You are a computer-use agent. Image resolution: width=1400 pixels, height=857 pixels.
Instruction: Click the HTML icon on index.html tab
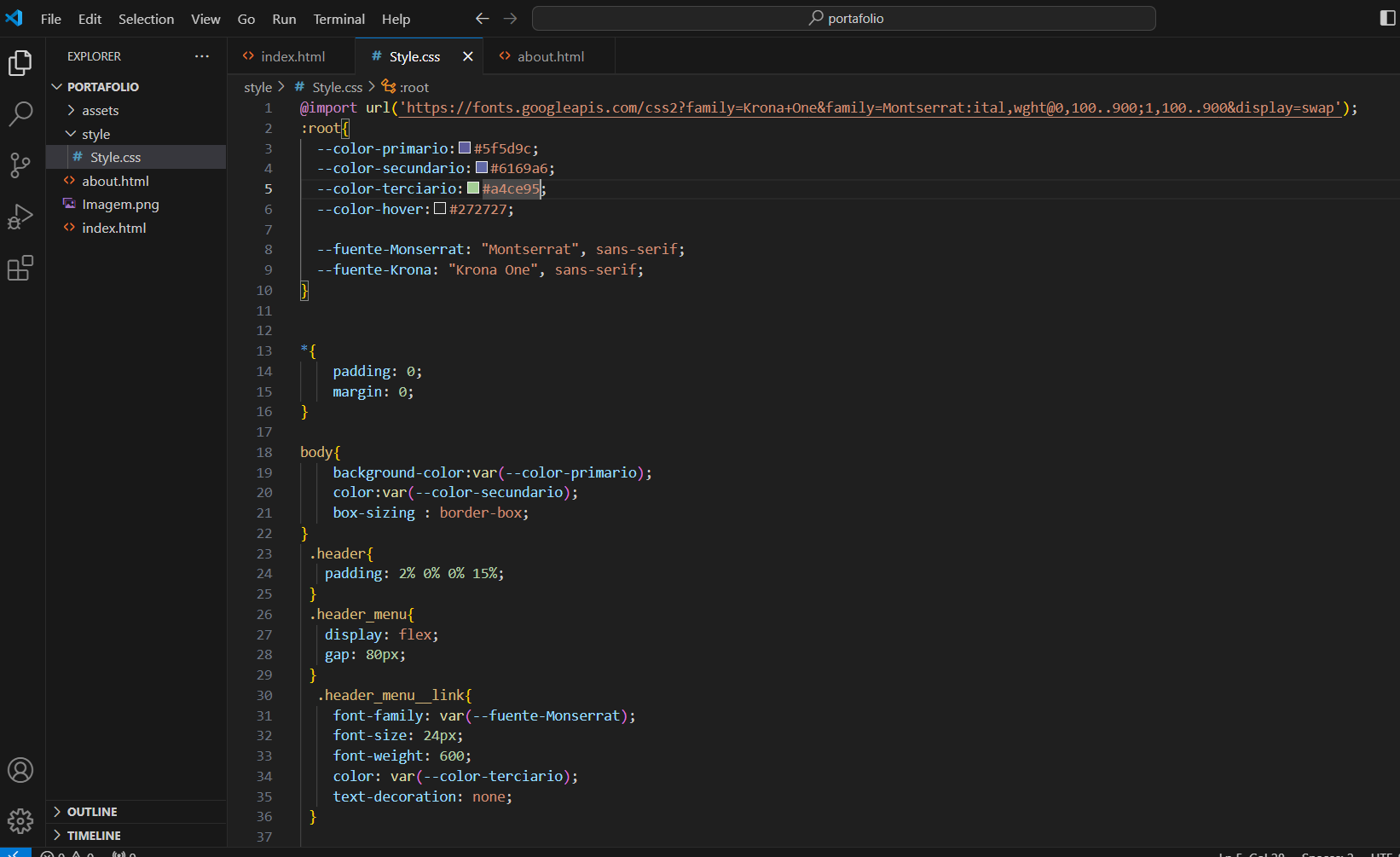tap(248, 56)
